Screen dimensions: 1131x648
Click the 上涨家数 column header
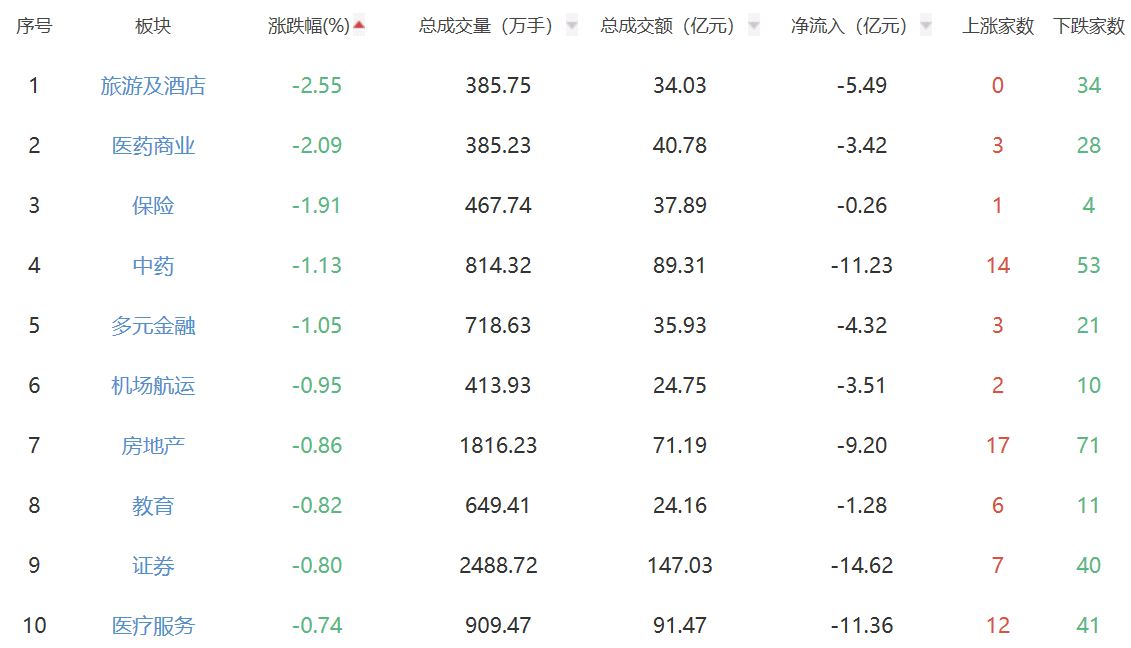click(998, 27)
